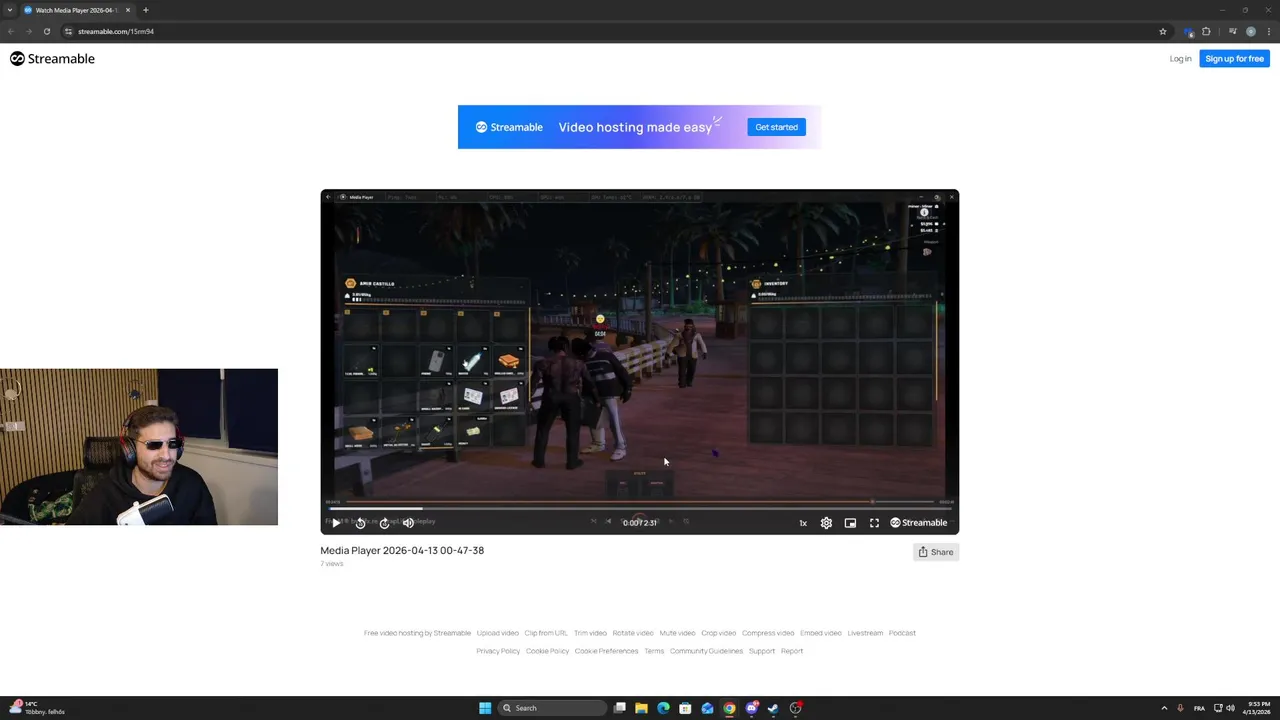
Task: Open a new browser tab
Action: point(146,10)
